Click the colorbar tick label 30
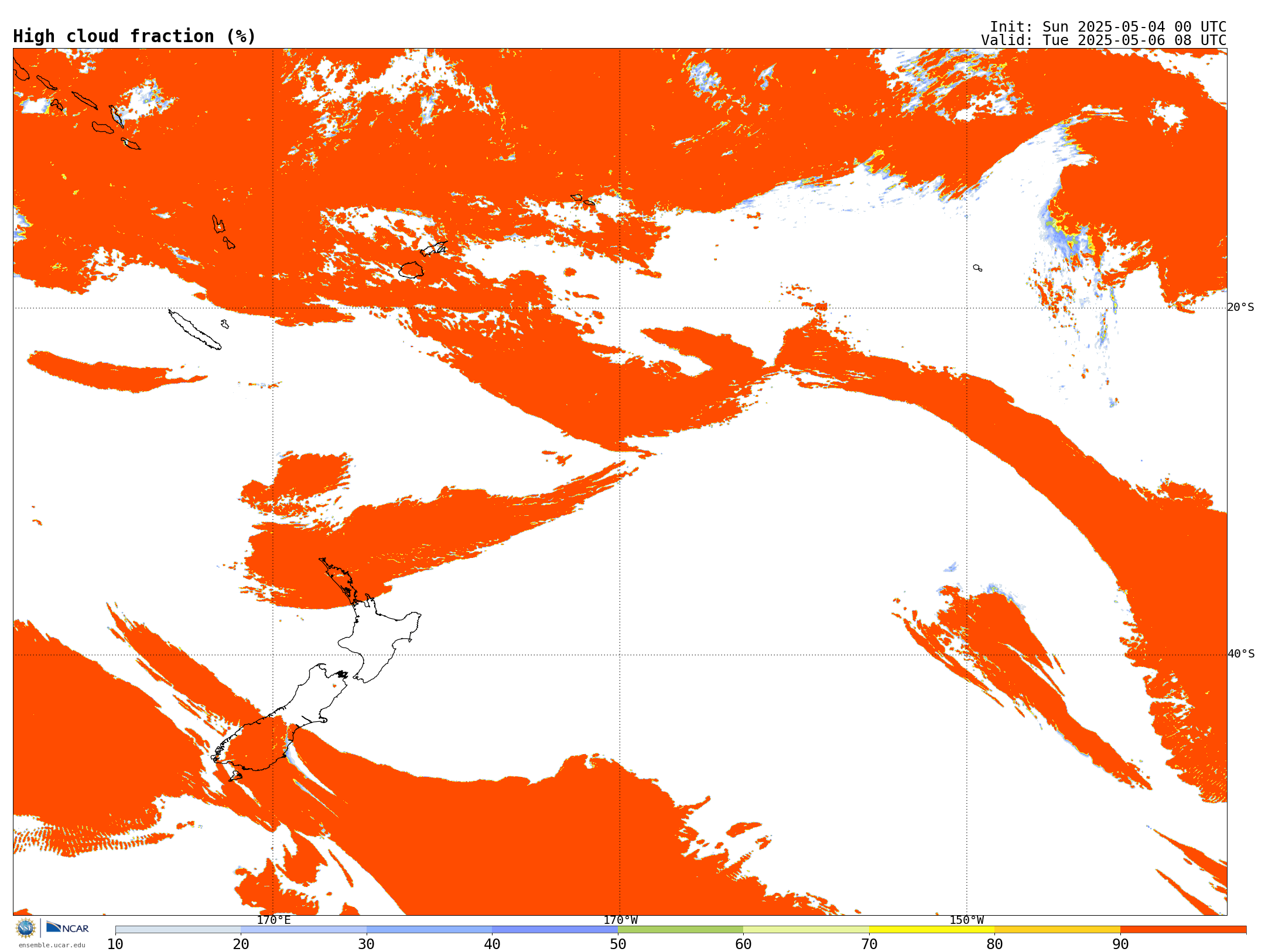Screen dimensions: 1265x952 click(367, 944)
